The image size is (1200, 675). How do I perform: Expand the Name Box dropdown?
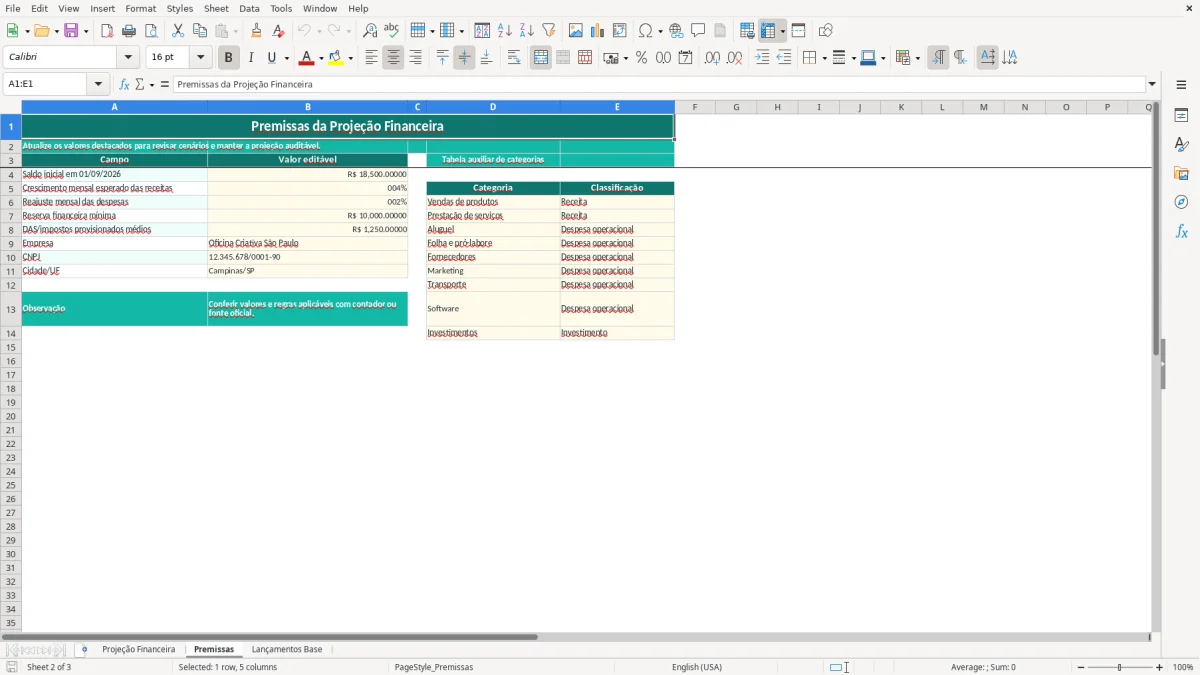[x=98, y=84]
